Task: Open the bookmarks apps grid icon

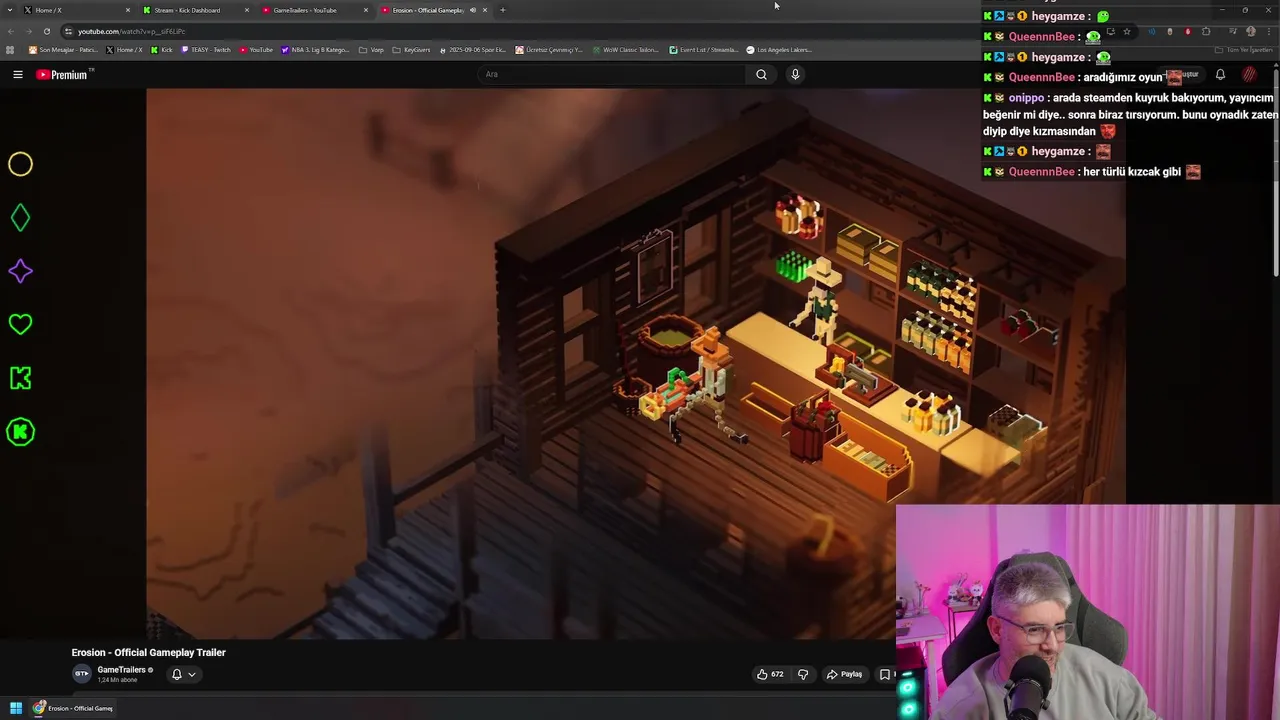Action: (x=10, y=50)
